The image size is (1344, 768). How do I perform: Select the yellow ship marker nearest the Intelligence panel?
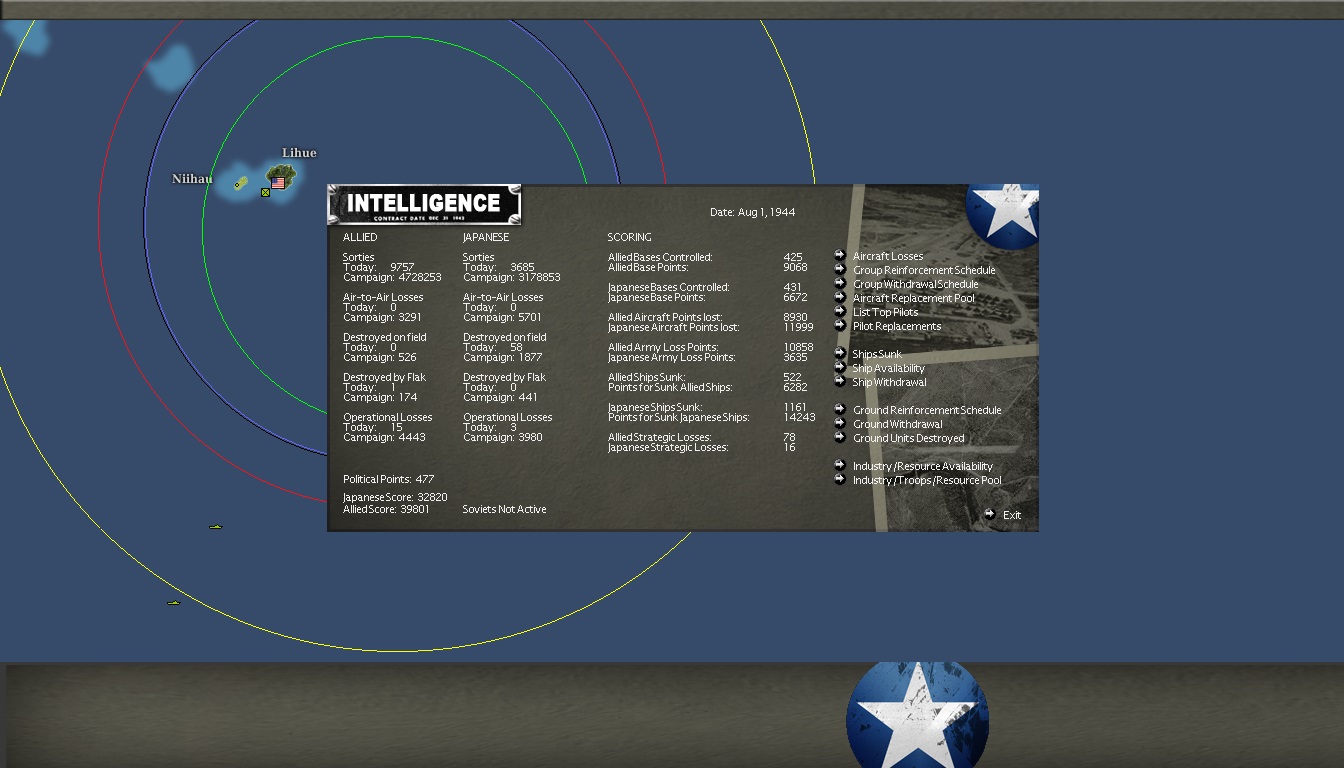tap(215, 526)
